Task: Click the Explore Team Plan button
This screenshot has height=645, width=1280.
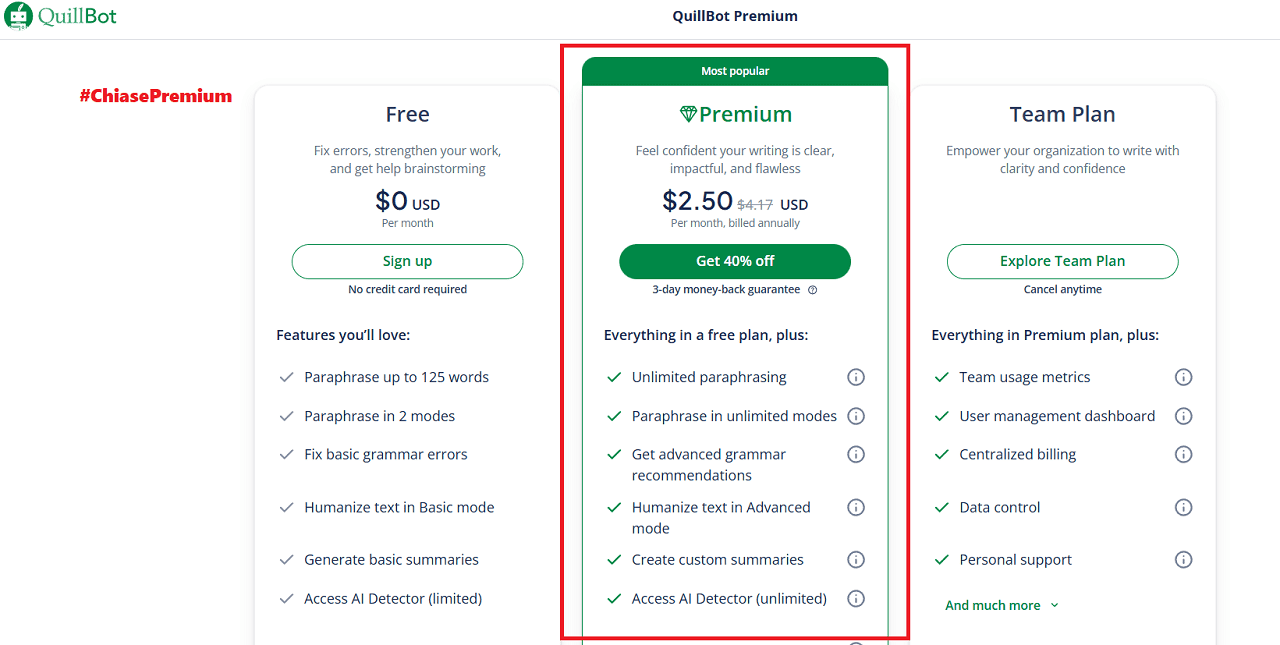Action: pos(1062,261)
